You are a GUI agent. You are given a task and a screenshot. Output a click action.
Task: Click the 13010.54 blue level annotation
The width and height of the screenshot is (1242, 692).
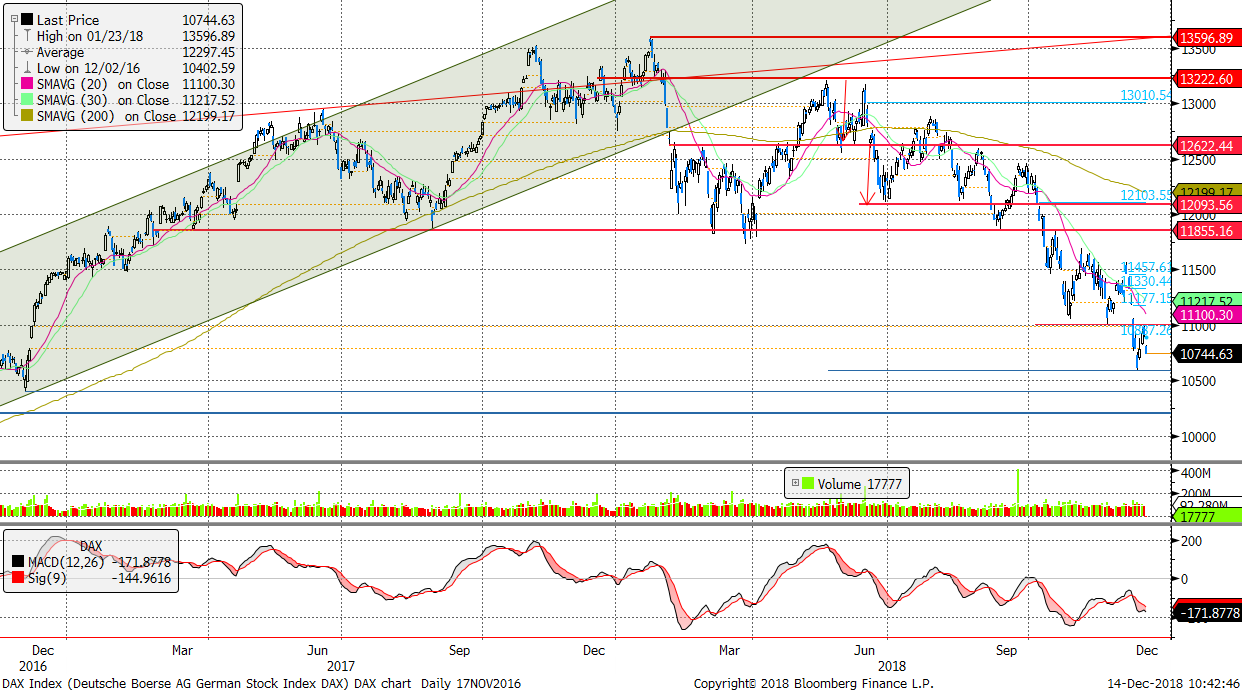point(1145,95)
